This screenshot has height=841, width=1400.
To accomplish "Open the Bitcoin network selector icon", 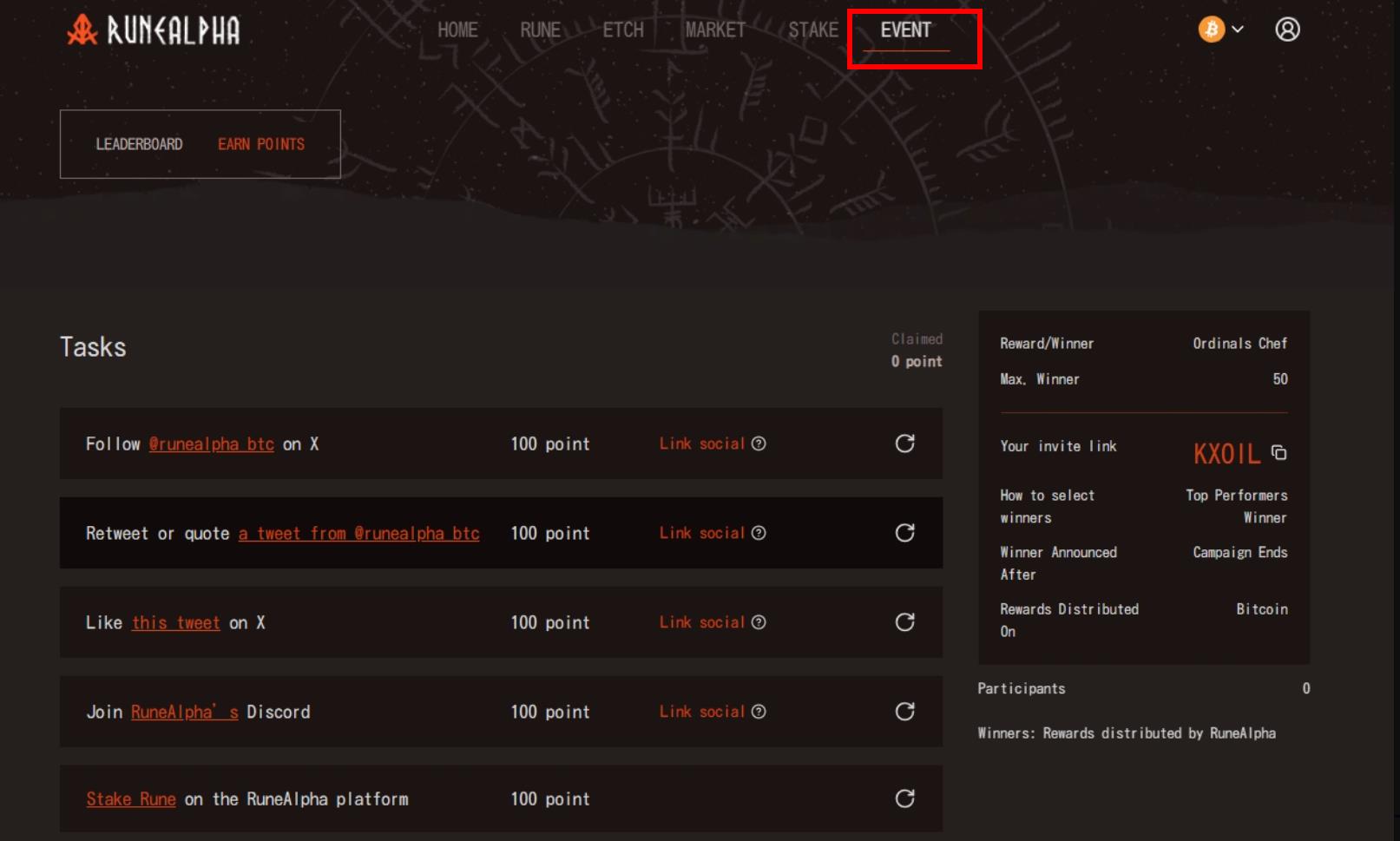I will point(1212,30).
